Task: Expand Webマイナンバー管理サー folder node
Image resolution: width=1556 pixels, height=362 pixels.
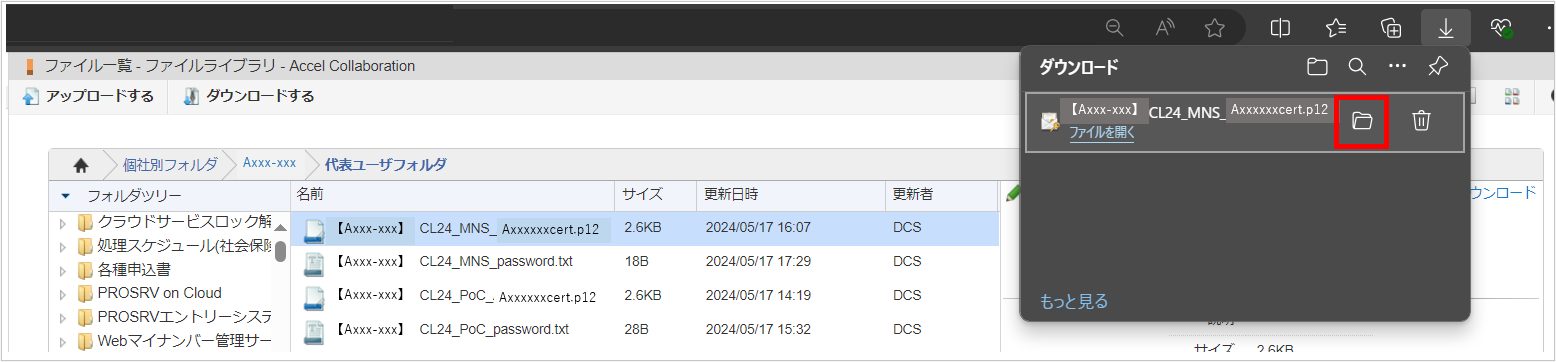Action: pyautogui.click(x=64, y=342)
